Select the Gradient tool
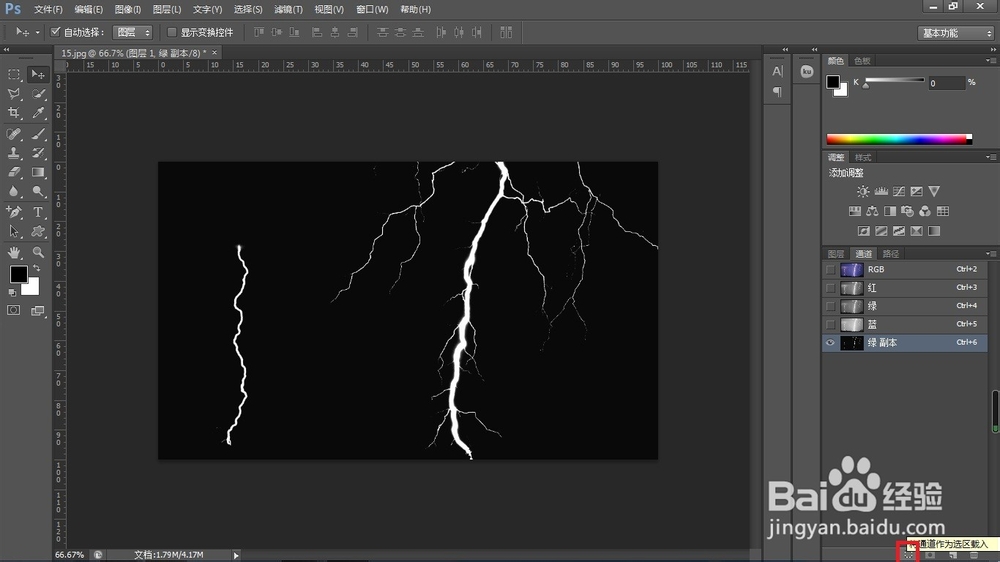The width and height of the screenshot is (1000, 562). (38, 172)
